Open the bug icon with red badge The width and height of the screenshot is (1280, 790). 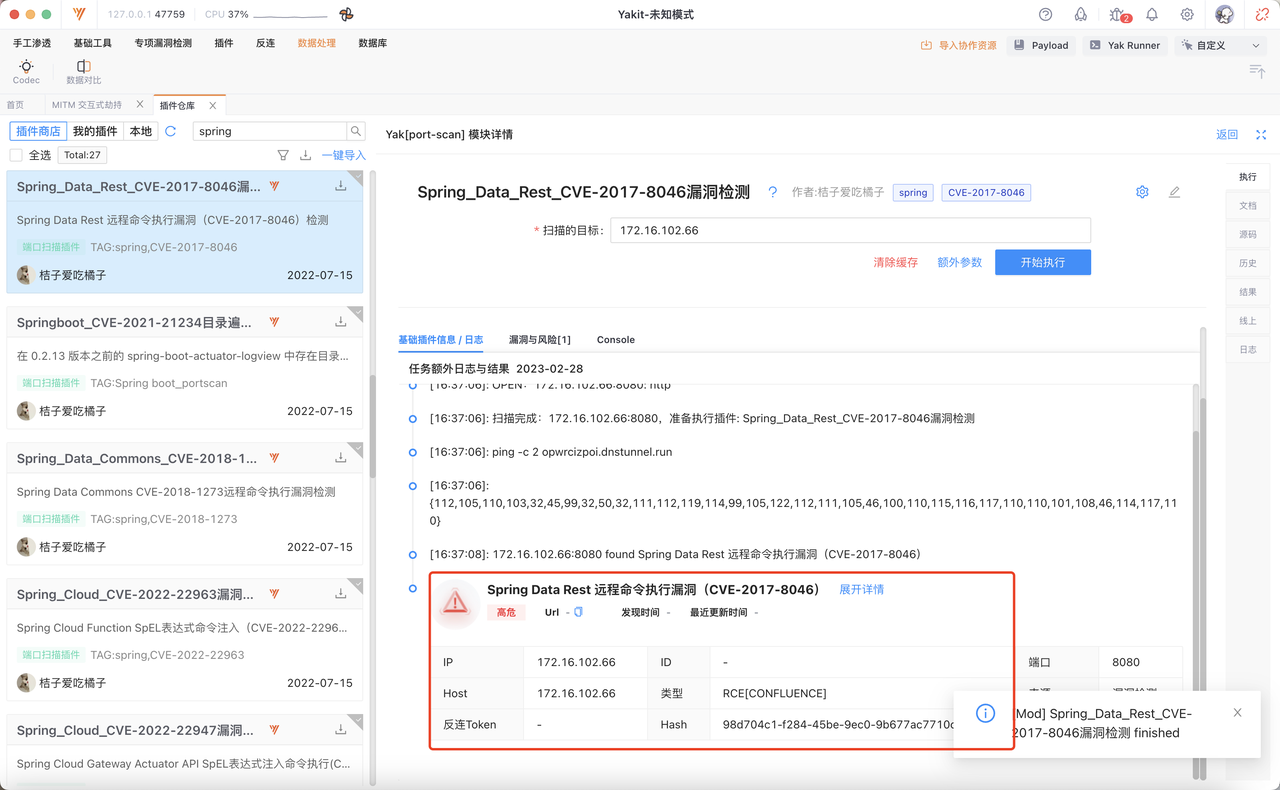click(x=1119, y=15)
